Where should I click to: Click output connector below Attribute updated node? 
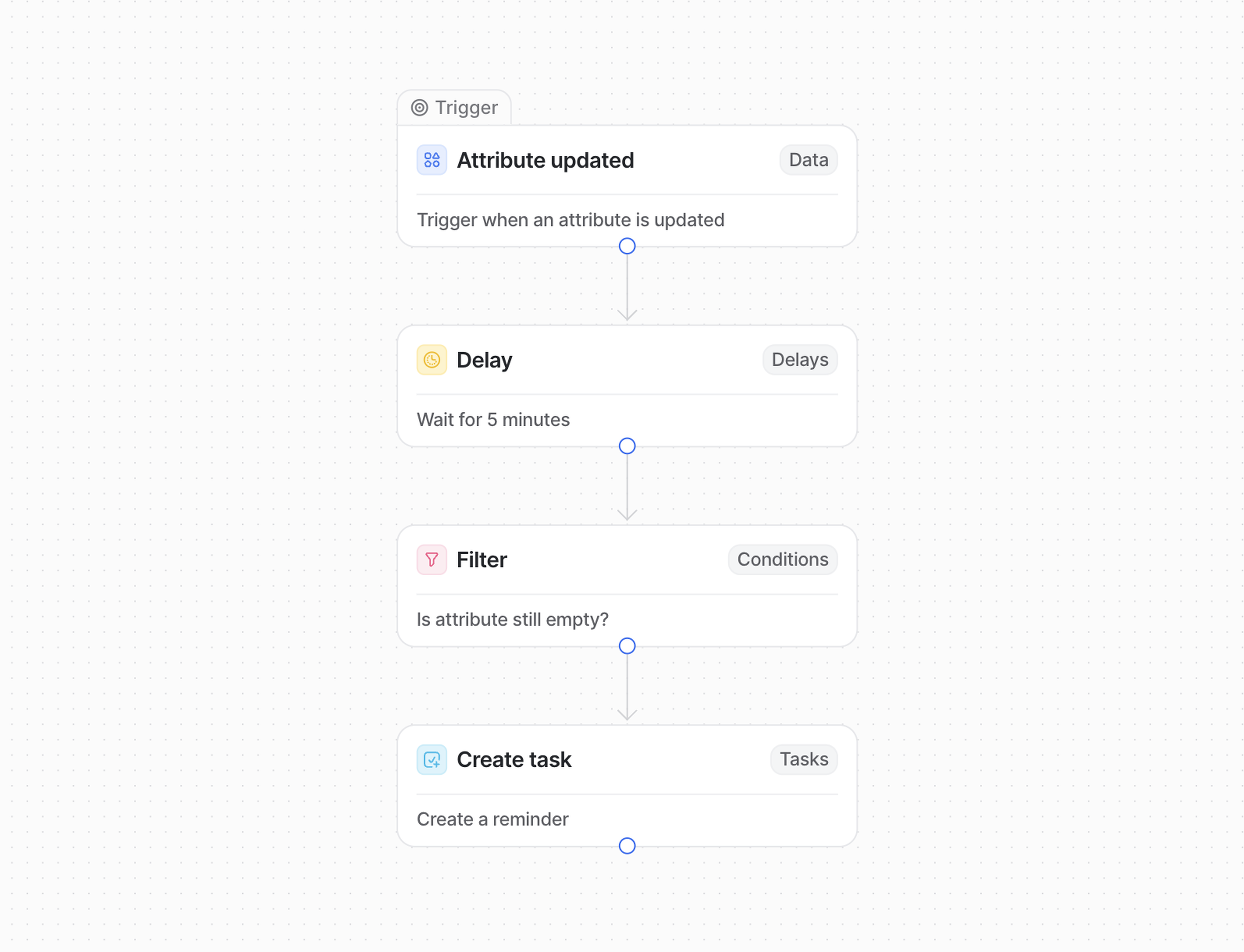(x=627, y=247)
